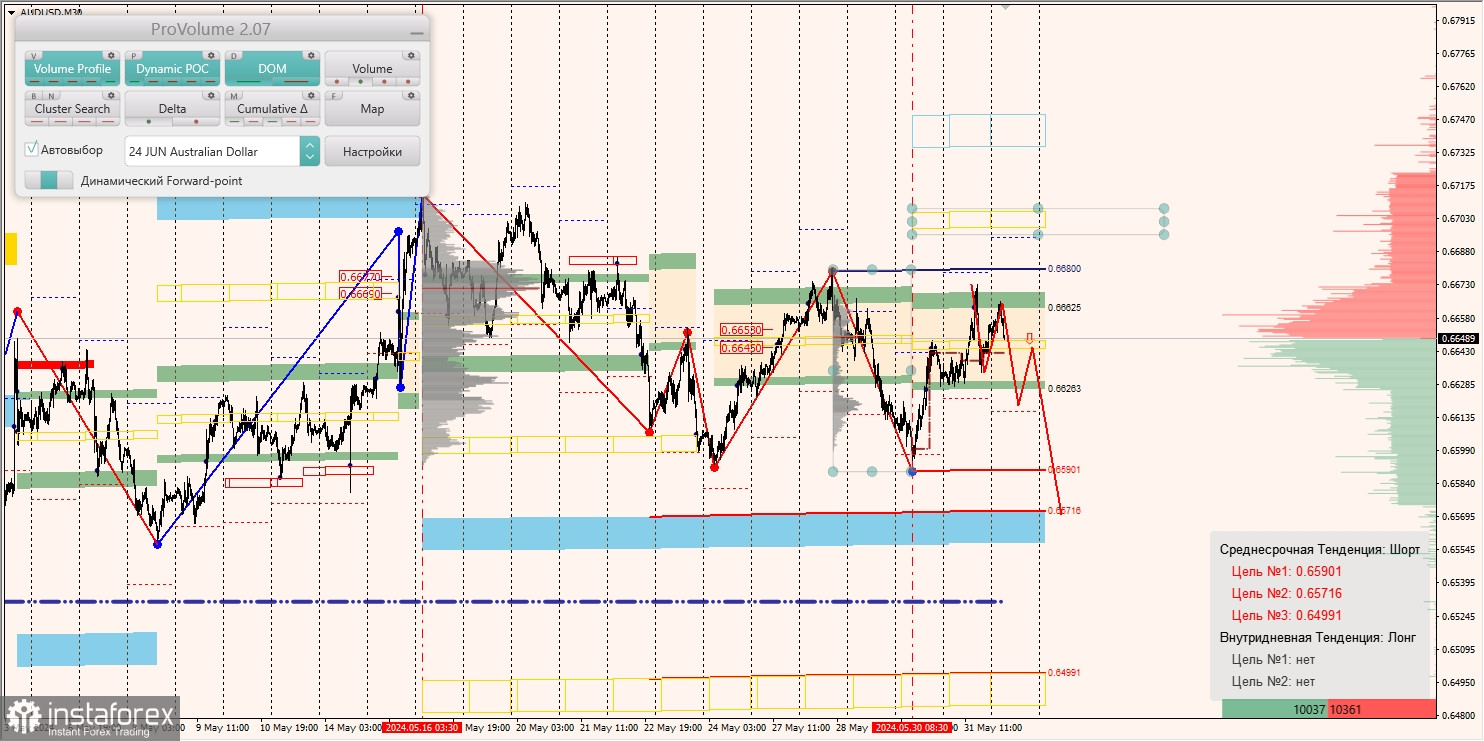The height and width of the screenshot is (741, 1484).
Task: Open Dynamic POC gear settings
Action: [211, 55]
